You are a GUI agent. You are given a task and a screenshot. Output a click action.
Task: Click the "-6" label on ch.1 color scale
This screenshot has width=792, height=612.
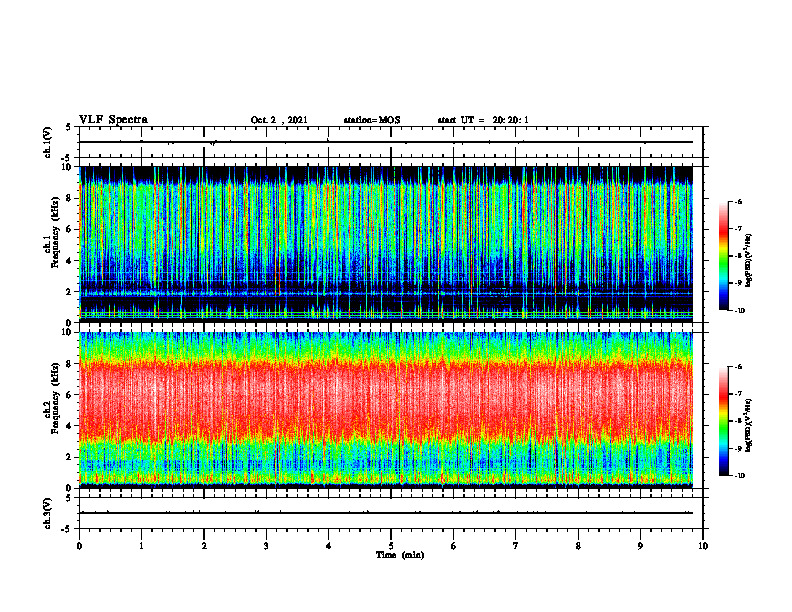738,201
